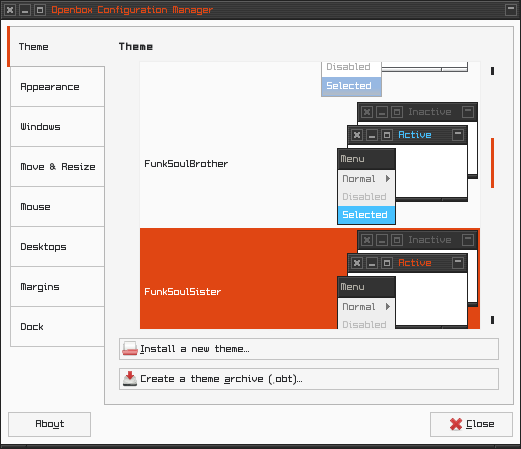Switch to the Margins tab
521x449 pixels.
pyautogui.click(x=57, y=287)
